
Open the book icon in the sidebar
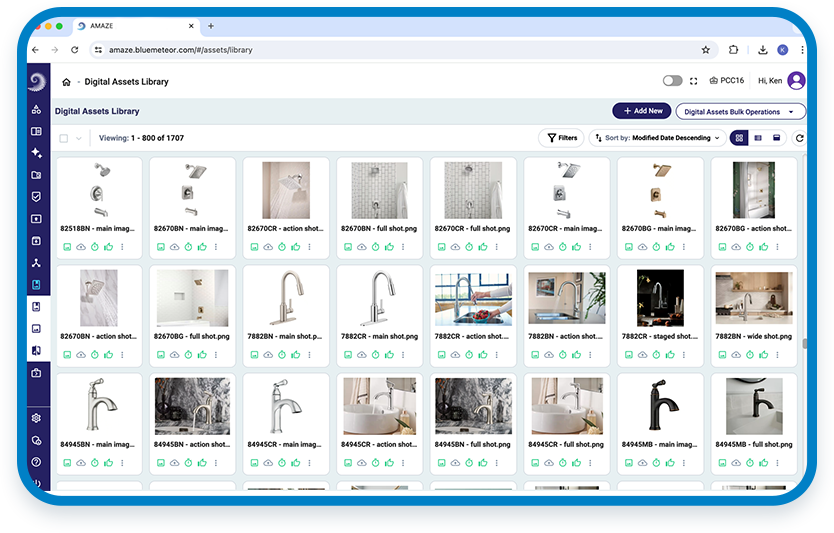click(x=36, y=131)
